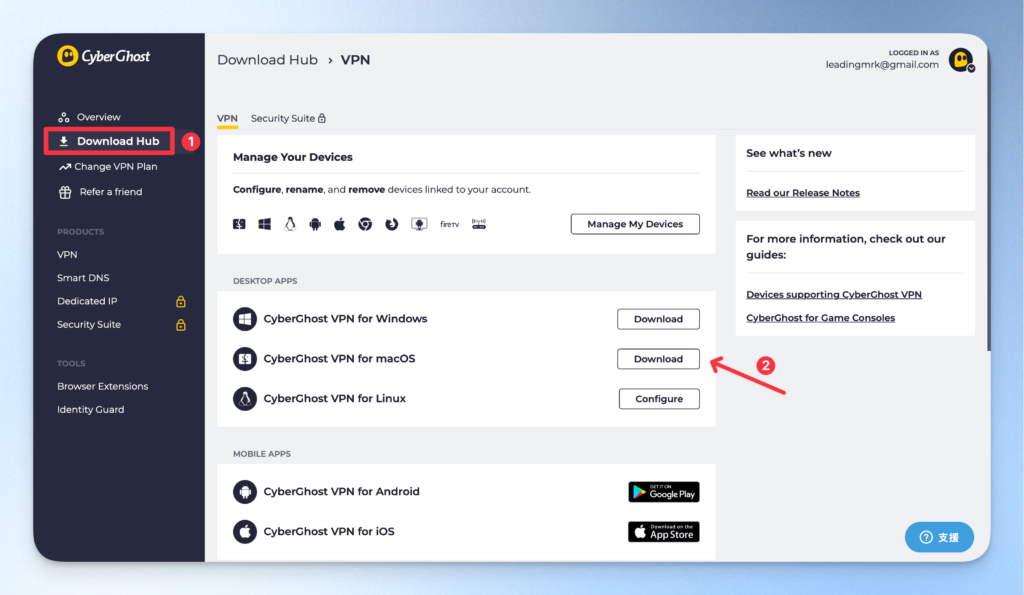
Task: Click the CyberGhost logo
Action: pyautogui.click(x=103, y=56)
